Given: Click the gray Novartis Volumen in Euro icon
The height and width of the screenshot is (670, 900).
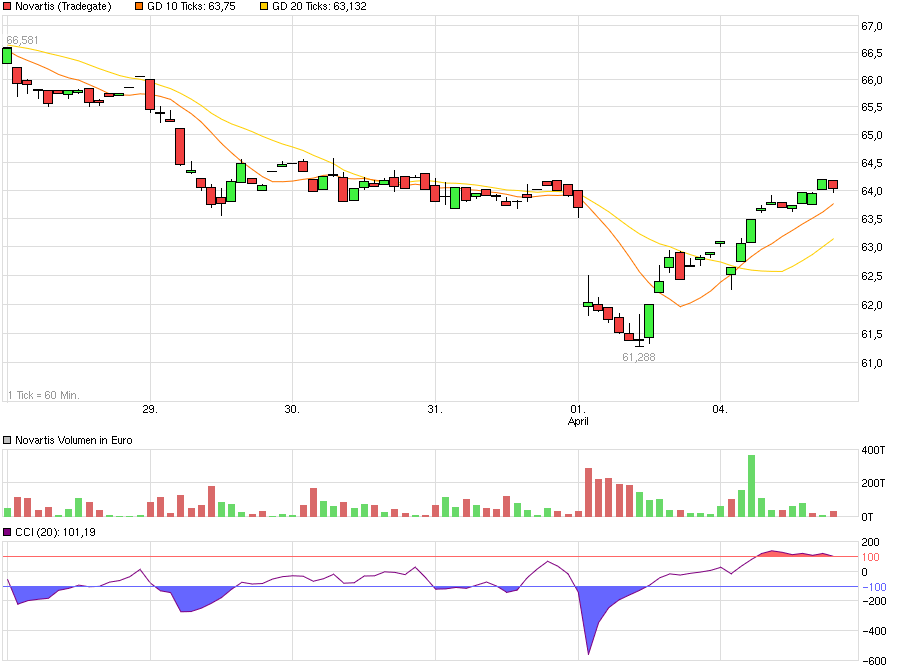Looking at the screenshot, I should (7, 440).
